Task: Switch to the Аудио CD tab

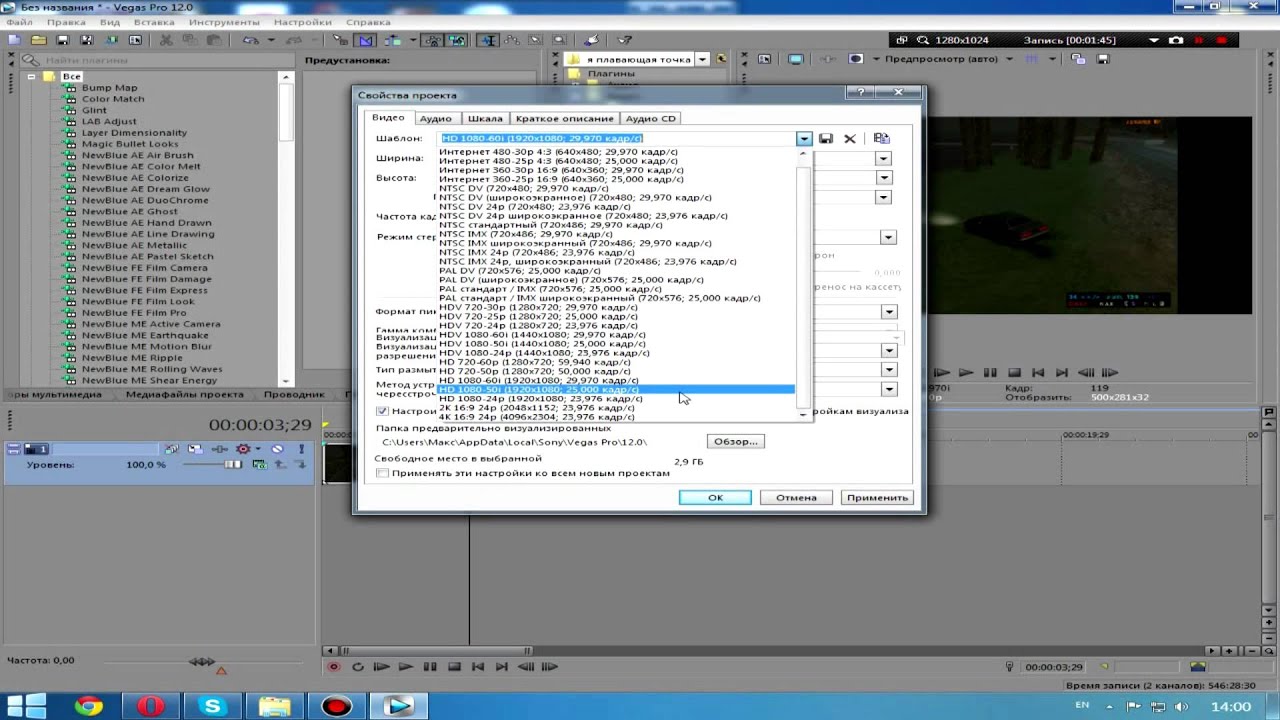Action: (651, 118)
